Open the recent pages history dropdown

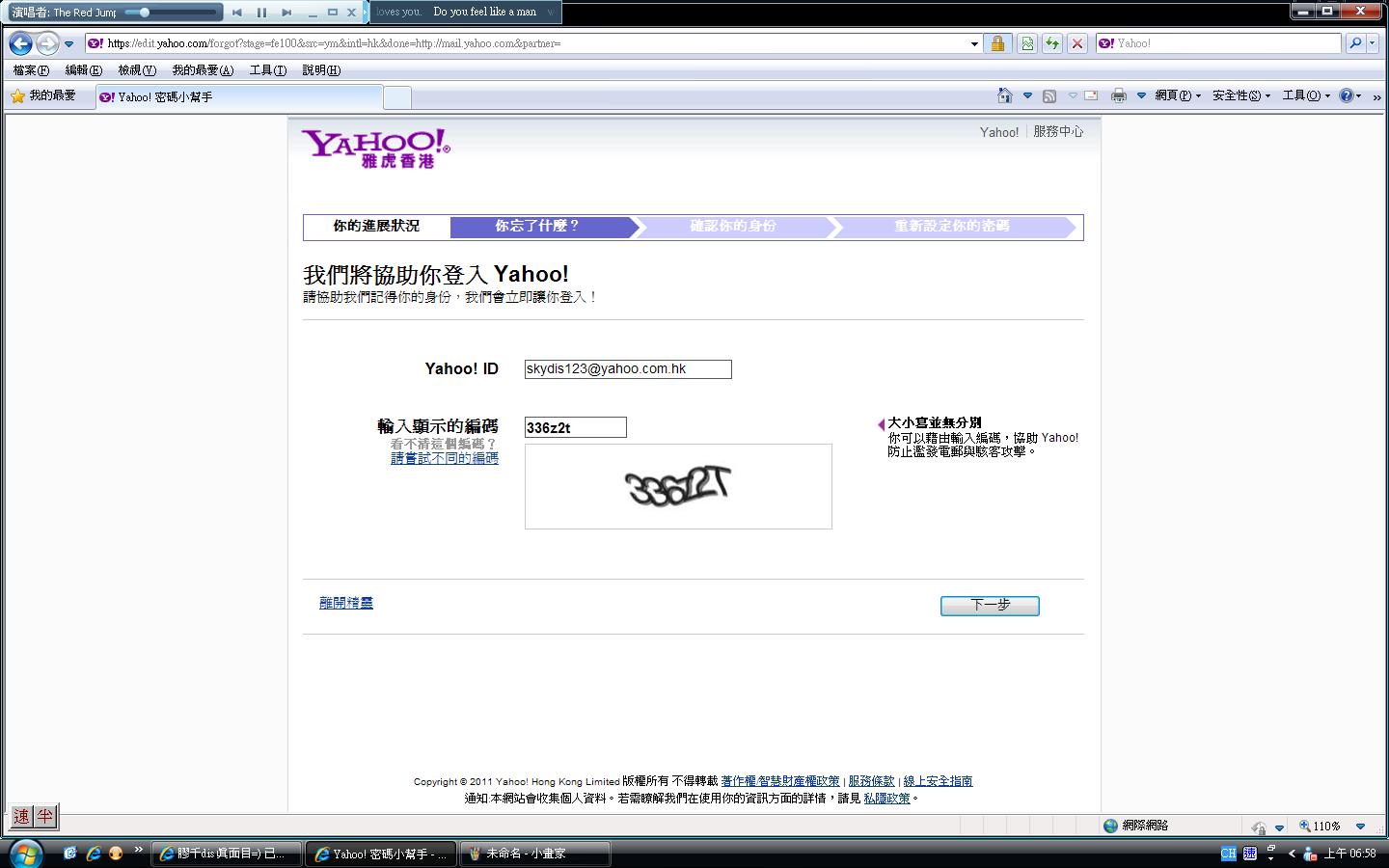[68, 43]
